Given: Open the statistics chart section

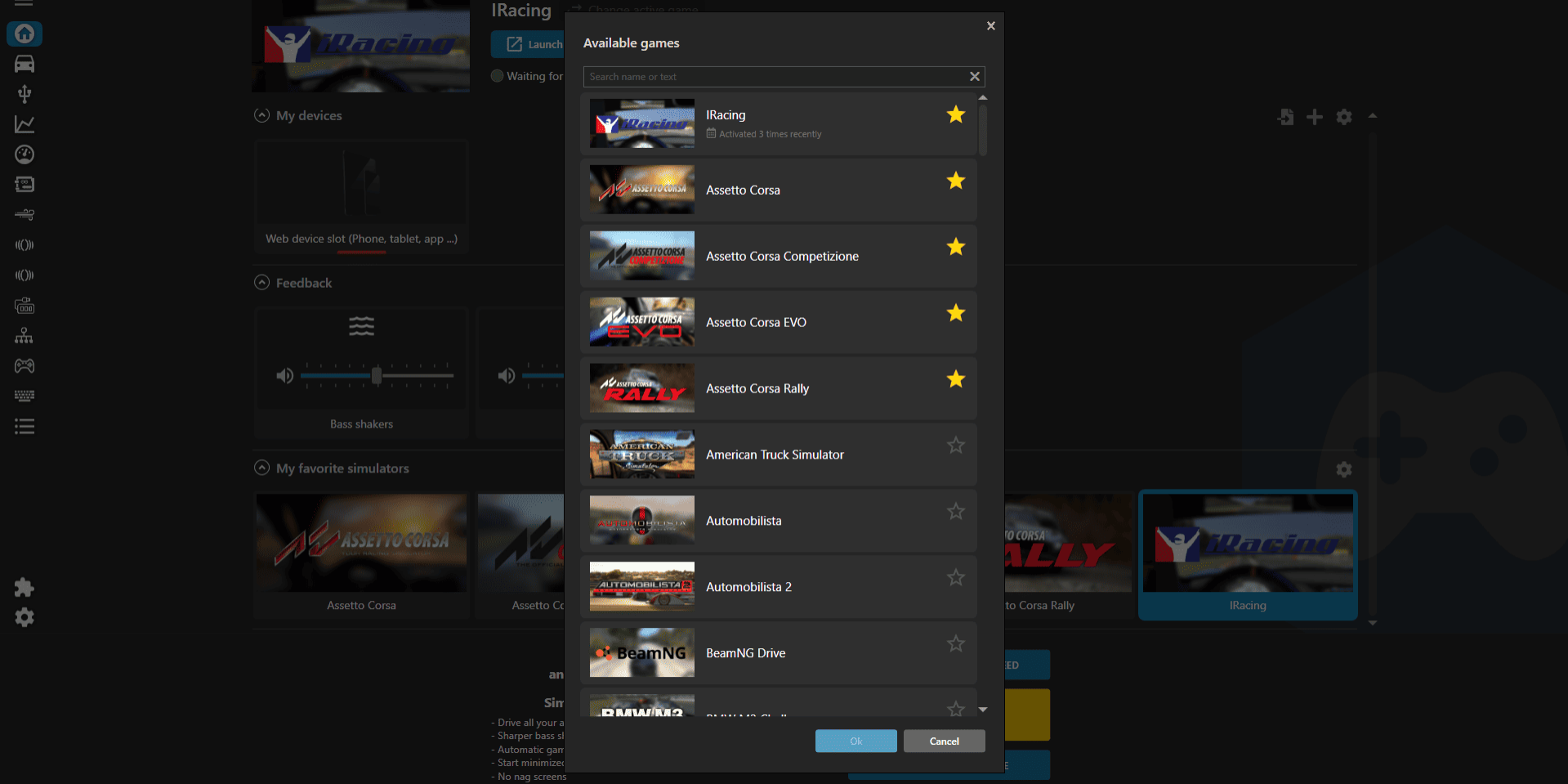Looking at the screenshot, I should click(x=25, y=123).
